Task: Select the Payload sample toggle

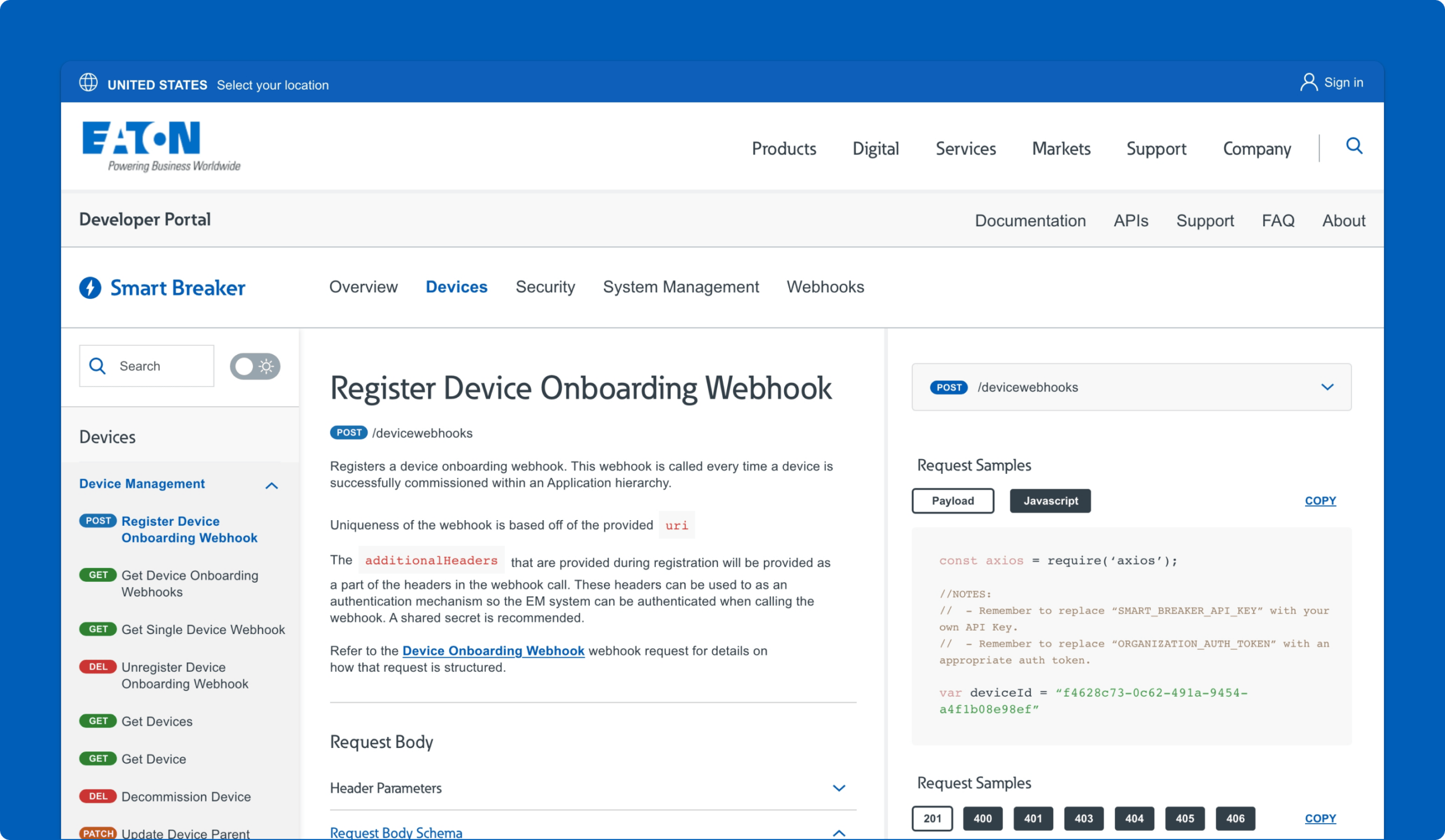Action: (x=952, y=501)
